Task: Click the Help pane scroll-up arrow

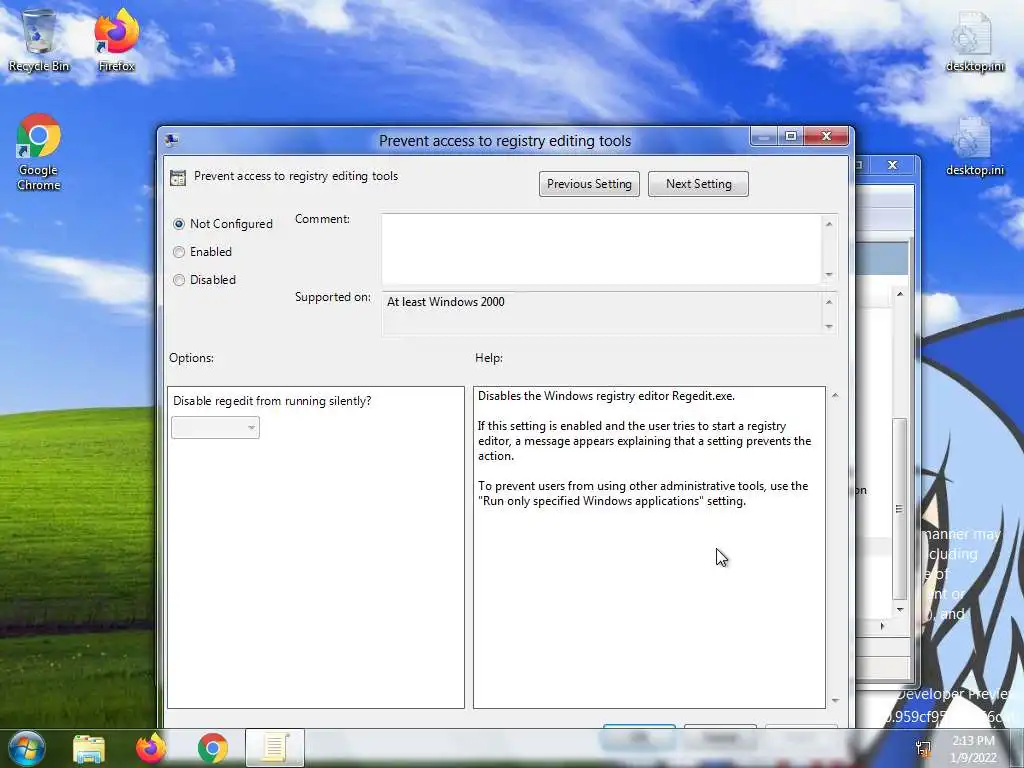Action: pyautogui.click(x=835, y=396)
